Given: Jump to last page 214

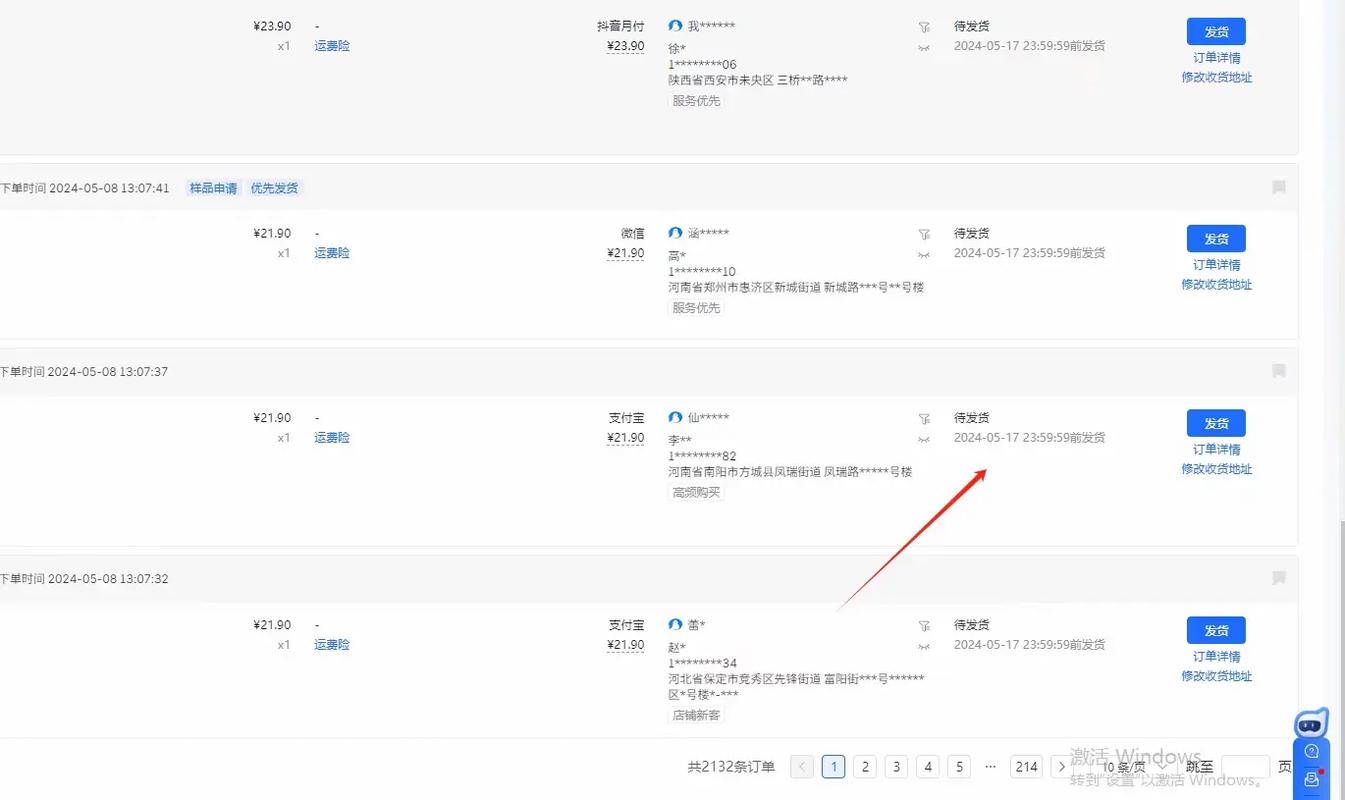Looking at the screenshot, I should pyautogui.click(x=1026, y=767).
